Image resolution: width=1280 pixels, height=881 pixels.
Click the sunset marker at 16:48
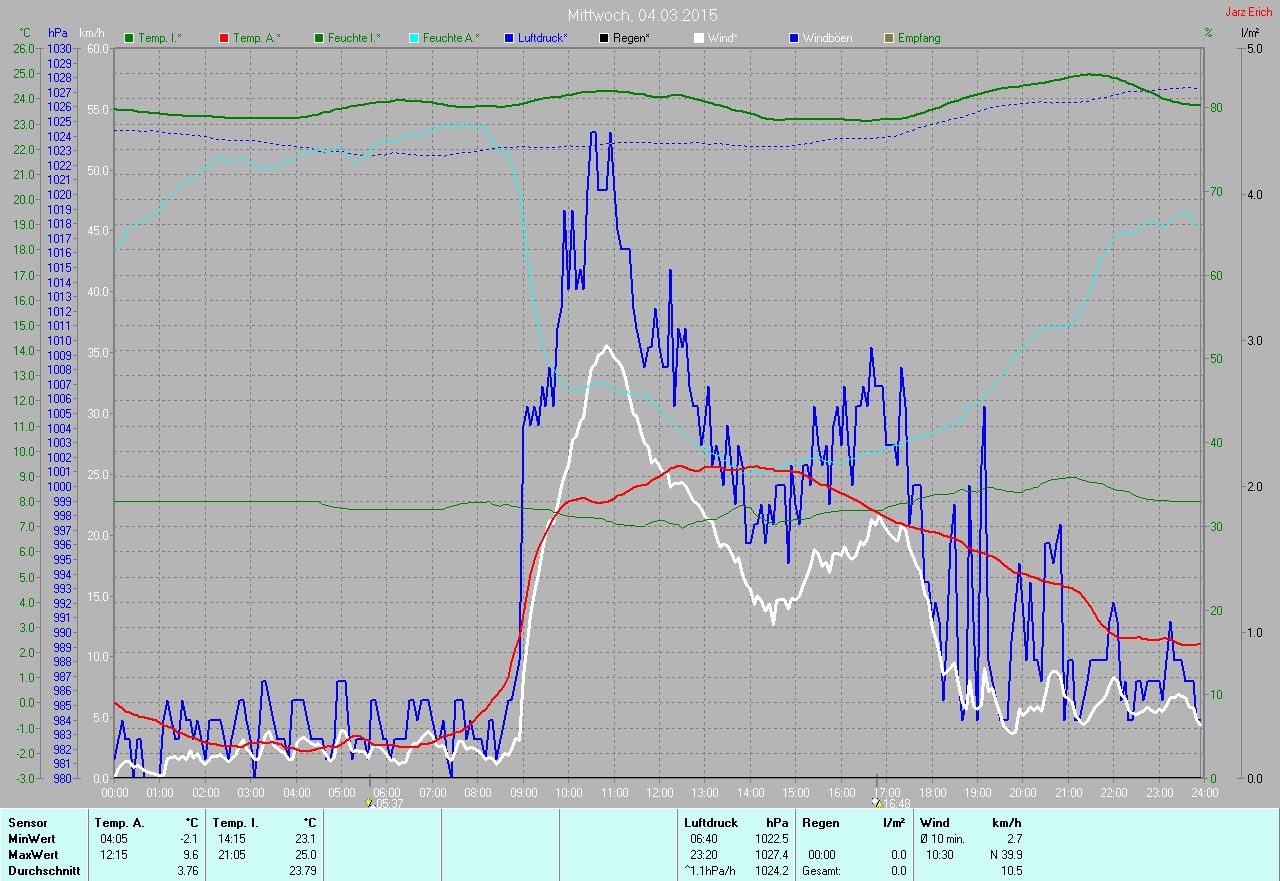pos(878,802)
